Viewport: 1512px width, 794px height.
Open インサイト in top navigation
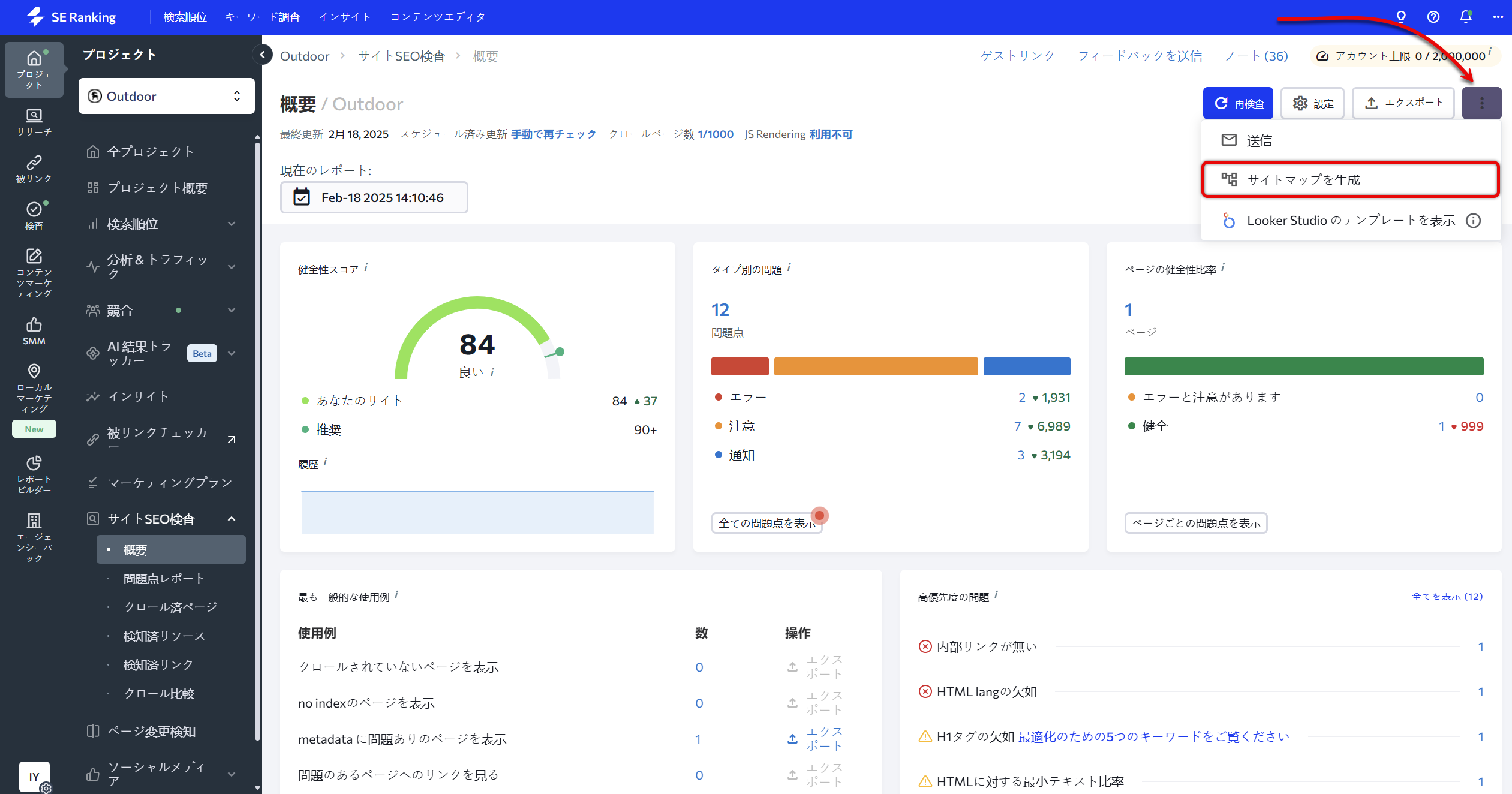click(x=345, y=17)
